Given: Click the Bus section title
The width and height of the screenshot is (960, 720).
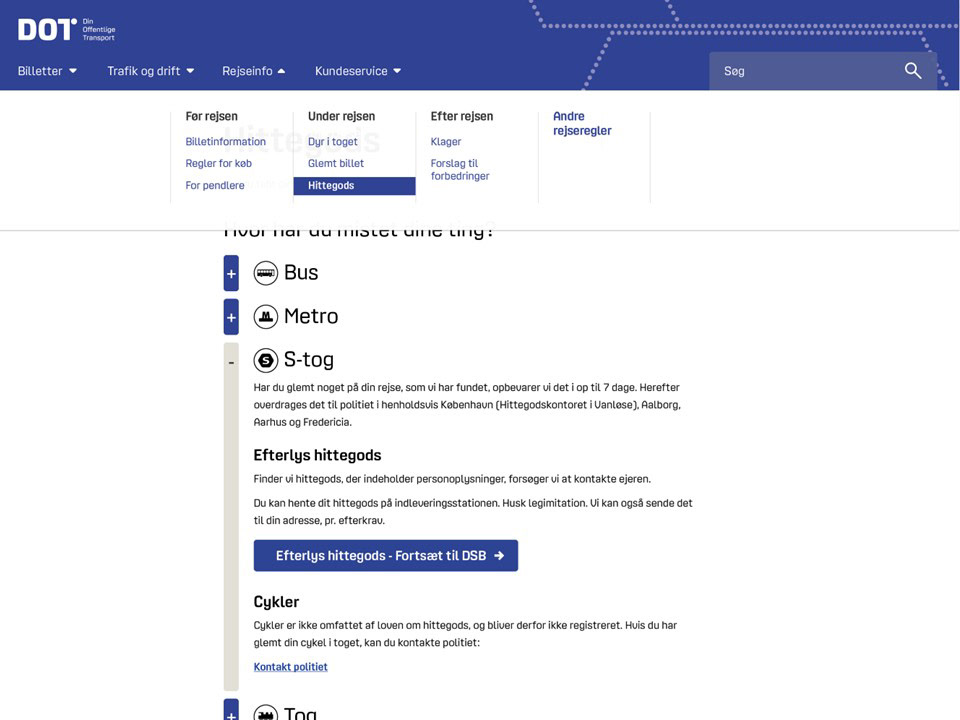Looking at the screenshot, I should pyautogui.click(x=301, y=273).
